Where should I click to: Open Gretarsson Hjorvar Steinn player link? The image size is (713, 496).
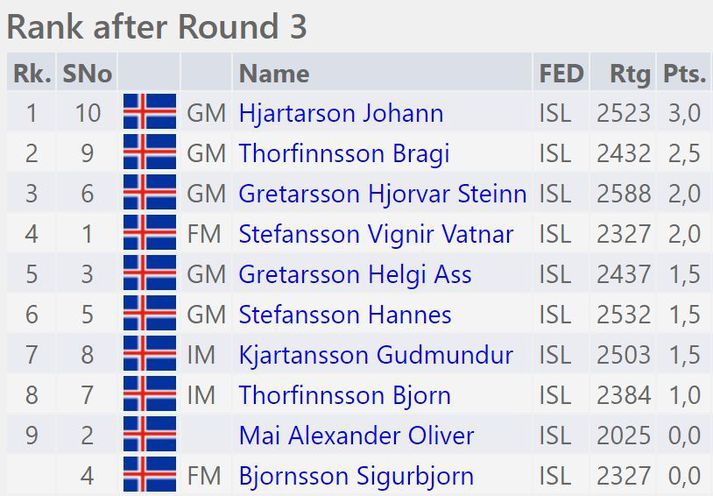[x=383, y=194]
